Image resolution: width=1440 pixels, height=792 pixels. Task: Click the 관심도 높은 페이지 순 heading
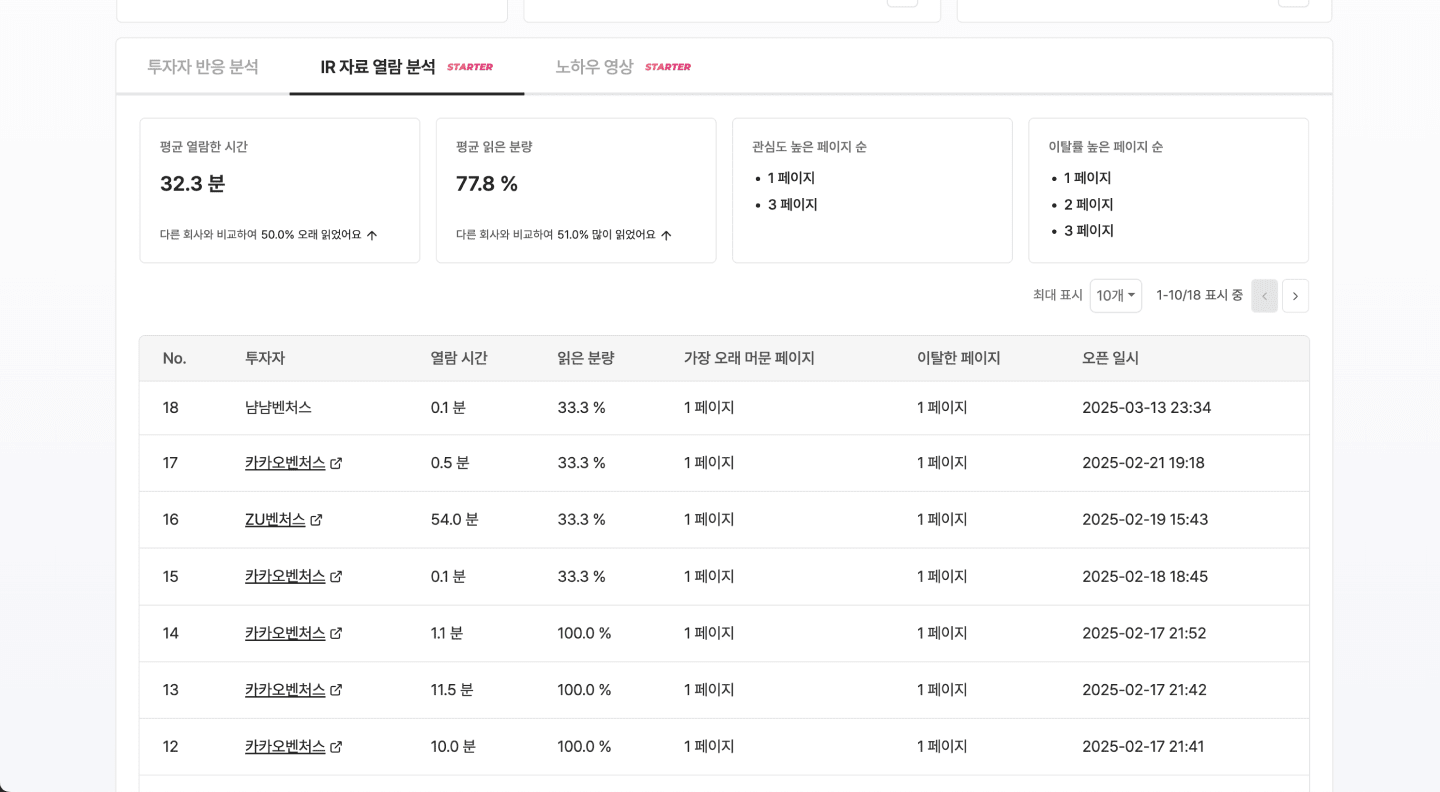click(809, 147)
